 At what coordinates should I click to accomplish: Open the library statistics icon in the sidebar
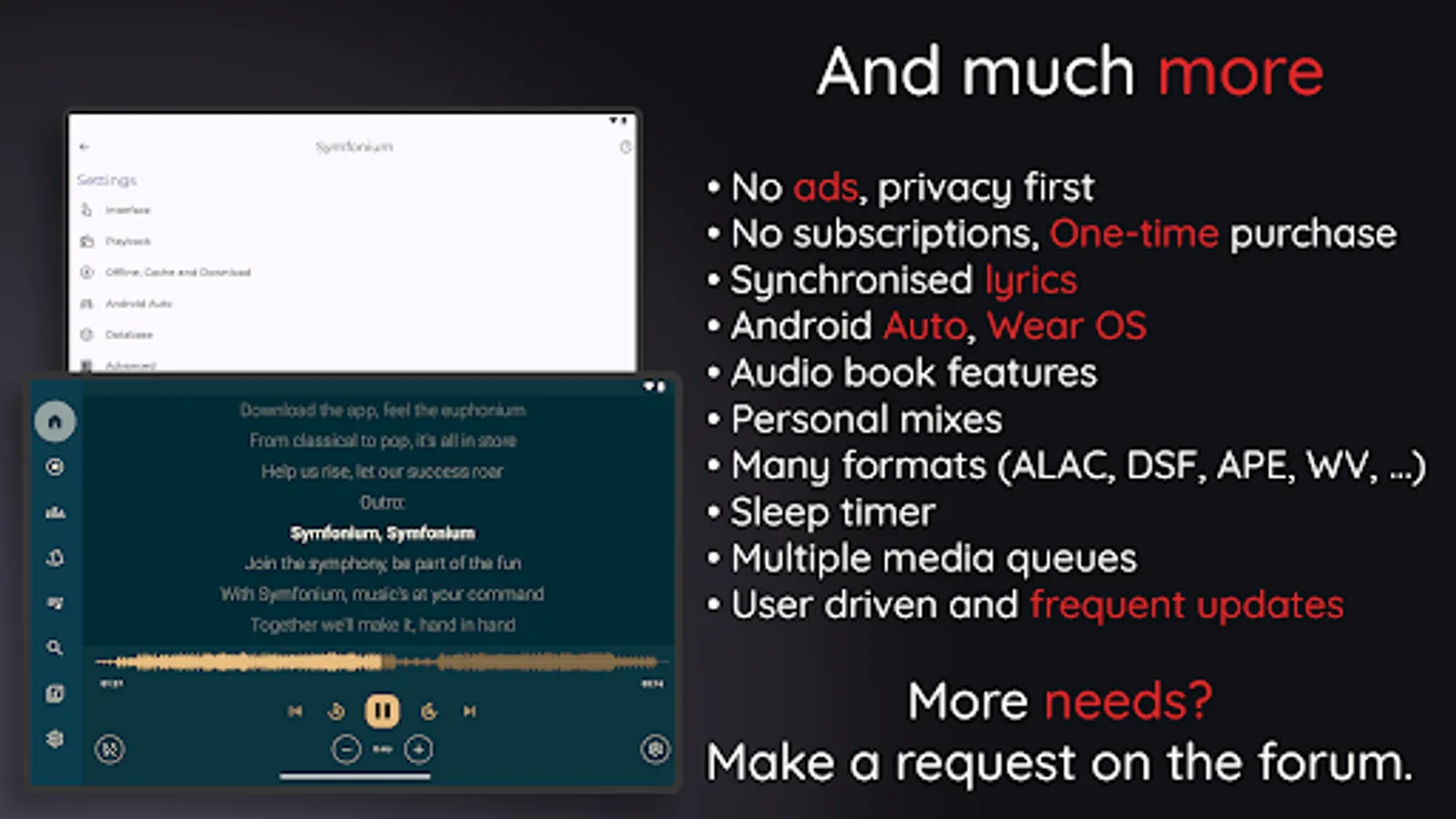point(55,512)
